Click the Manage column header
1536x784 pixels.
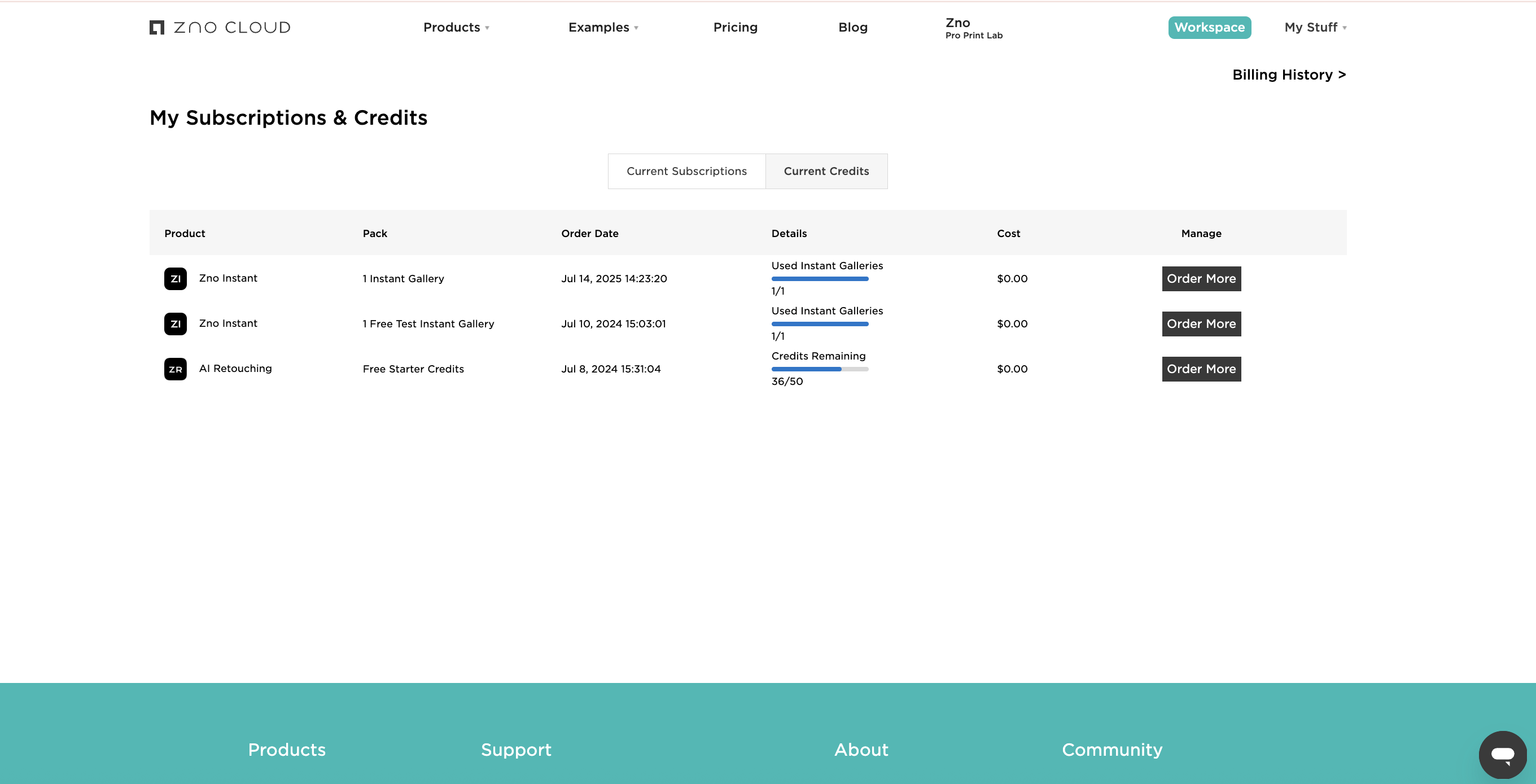point(1201,234)
